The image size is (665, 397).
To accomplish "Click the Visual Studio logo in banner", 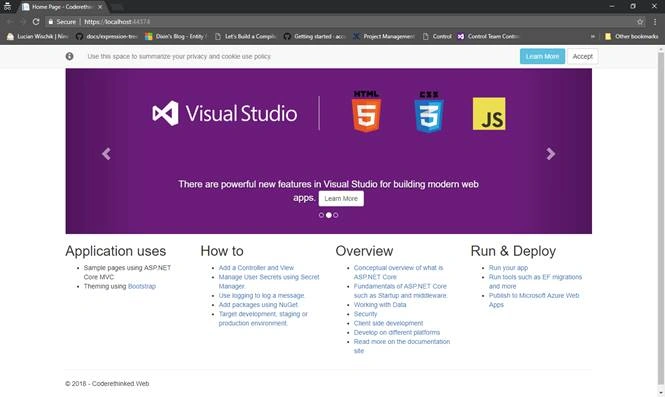I will (x=225, y=114).
